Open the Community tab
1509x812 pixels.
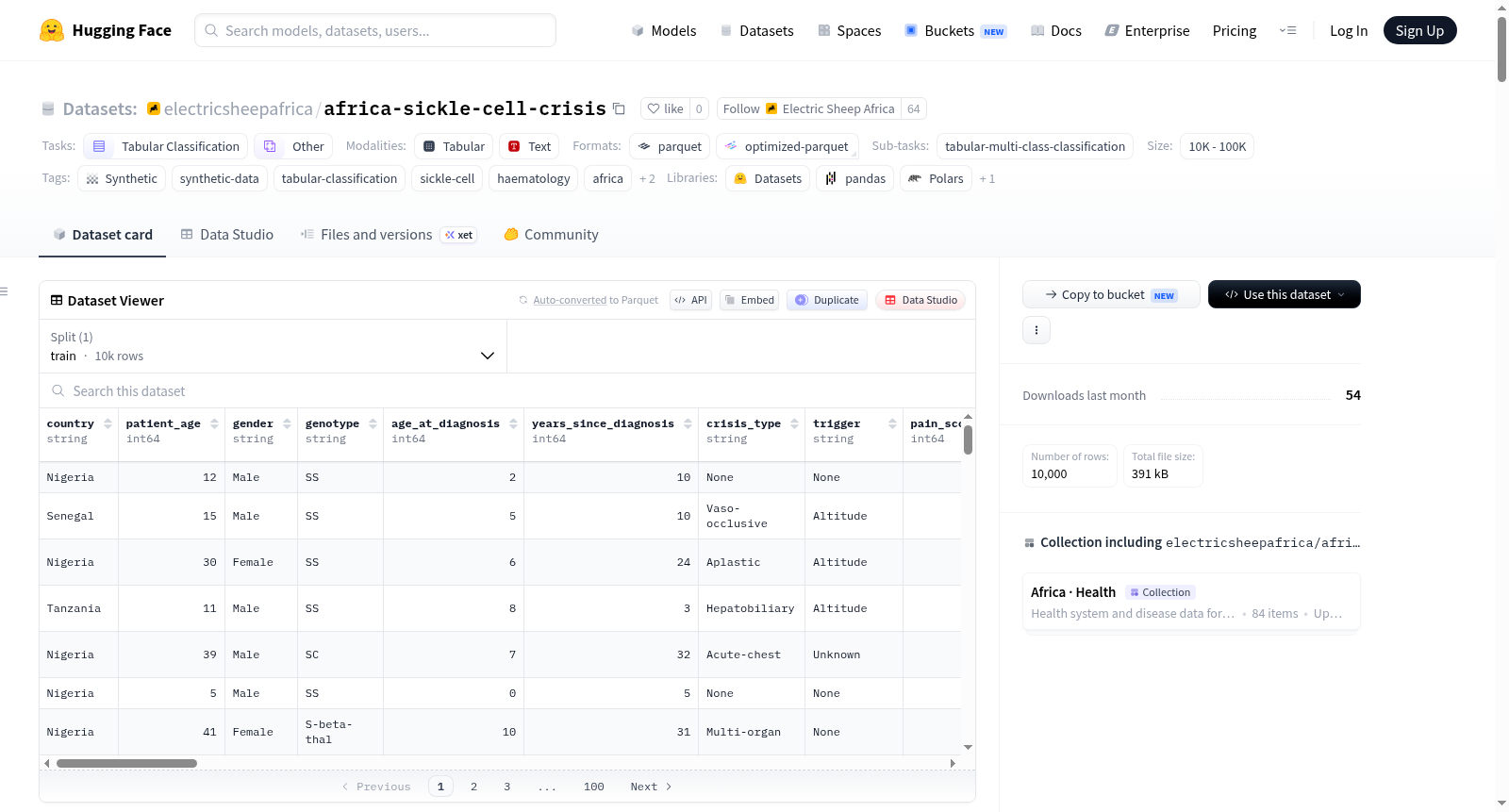tap(552, 234)
